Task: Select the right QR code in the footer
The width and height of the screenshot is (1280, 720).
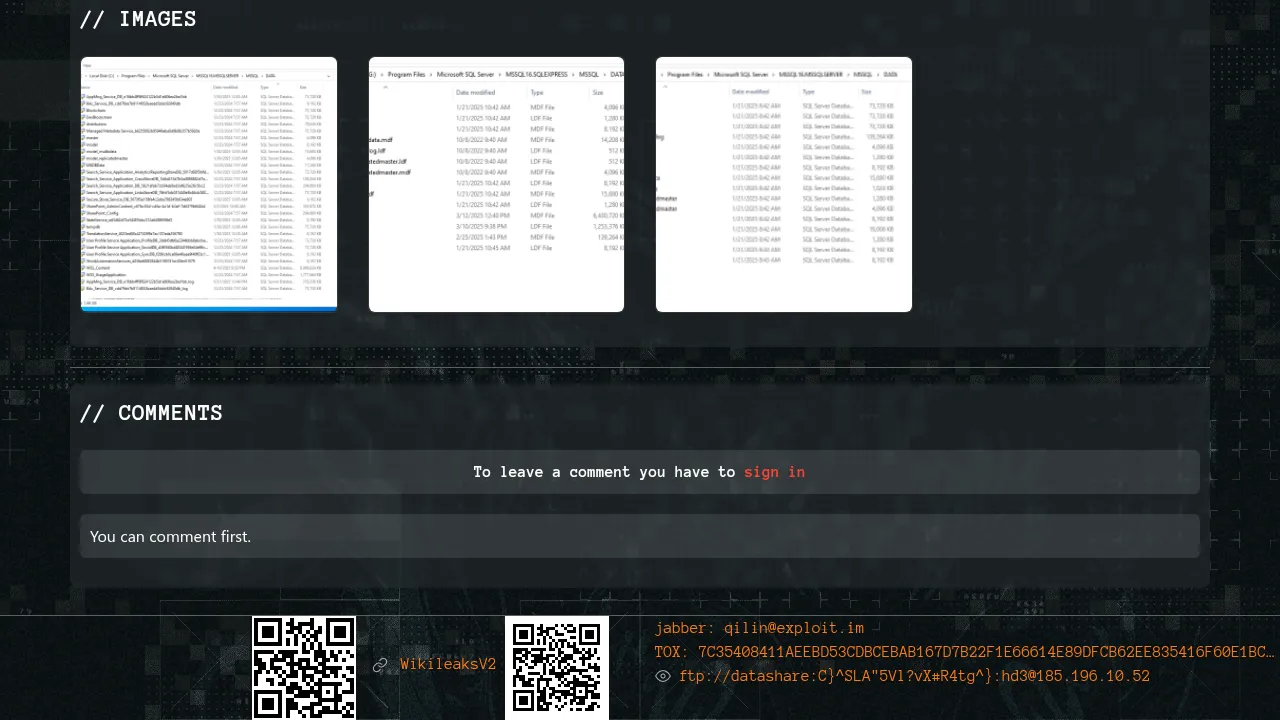Action: [557, 668]
